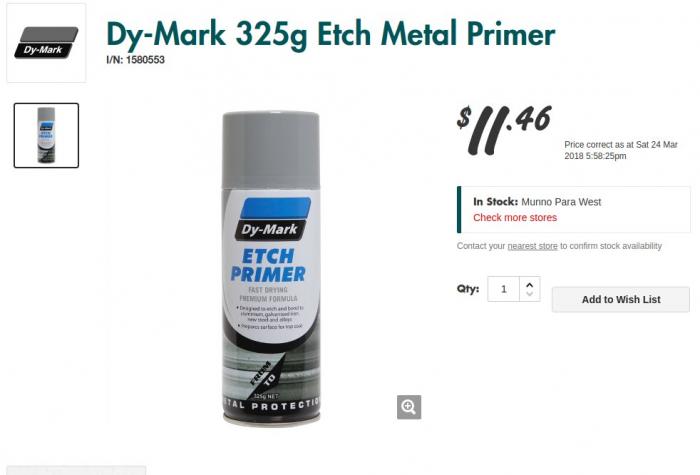Screen dimensions: 700x475
Task: Click the price correct timestamp text
Action: tap(621, 150)
